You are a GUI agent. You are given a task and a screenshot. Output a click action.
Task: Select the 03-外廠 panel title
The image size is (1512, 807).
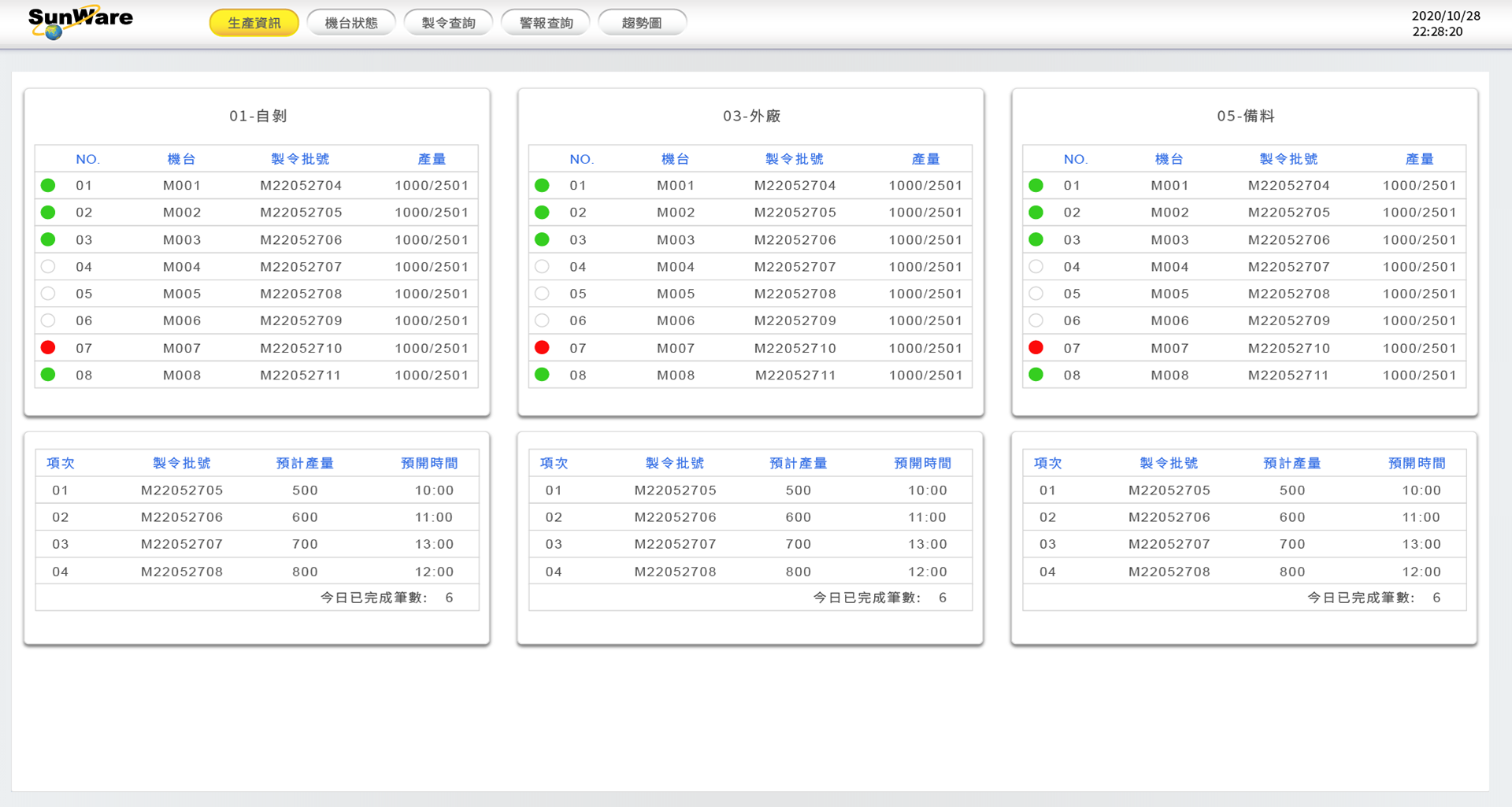[752, 116]
